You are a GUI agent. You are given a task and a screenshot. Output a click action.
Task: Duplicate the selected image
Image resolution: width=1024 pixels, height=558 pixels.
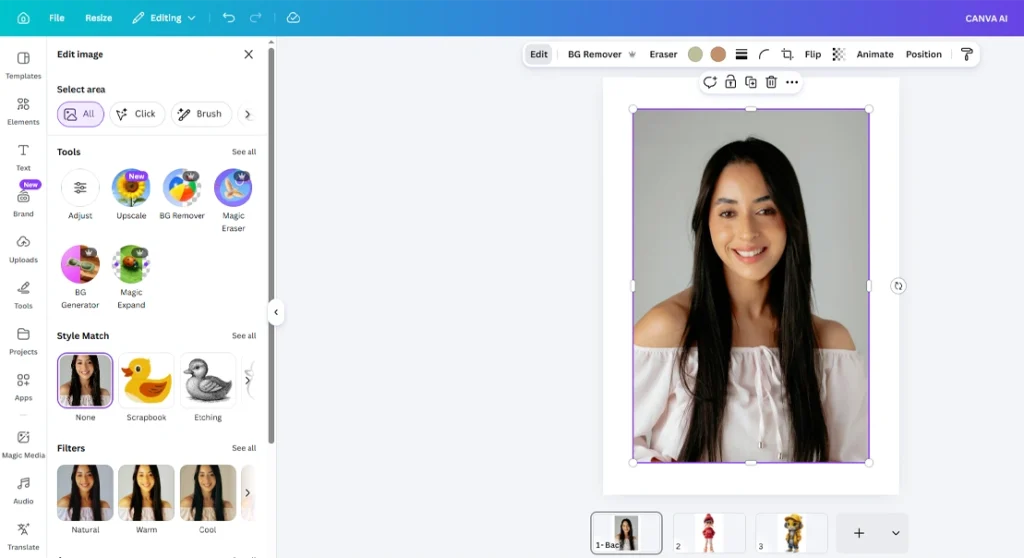(x=751, y=82)
